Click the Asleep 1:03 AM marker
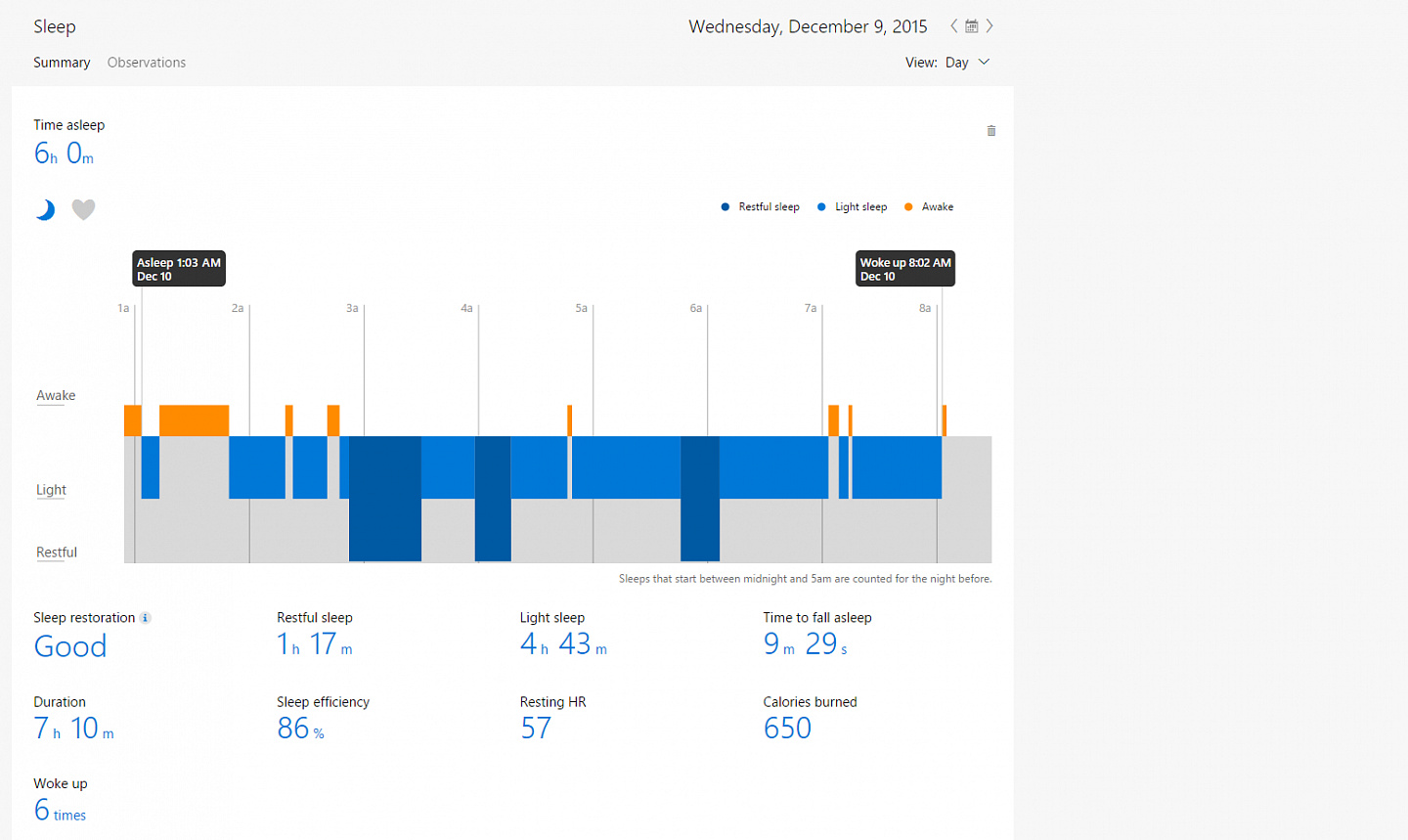Viewport: 1408px width, 840px height. 179,269
